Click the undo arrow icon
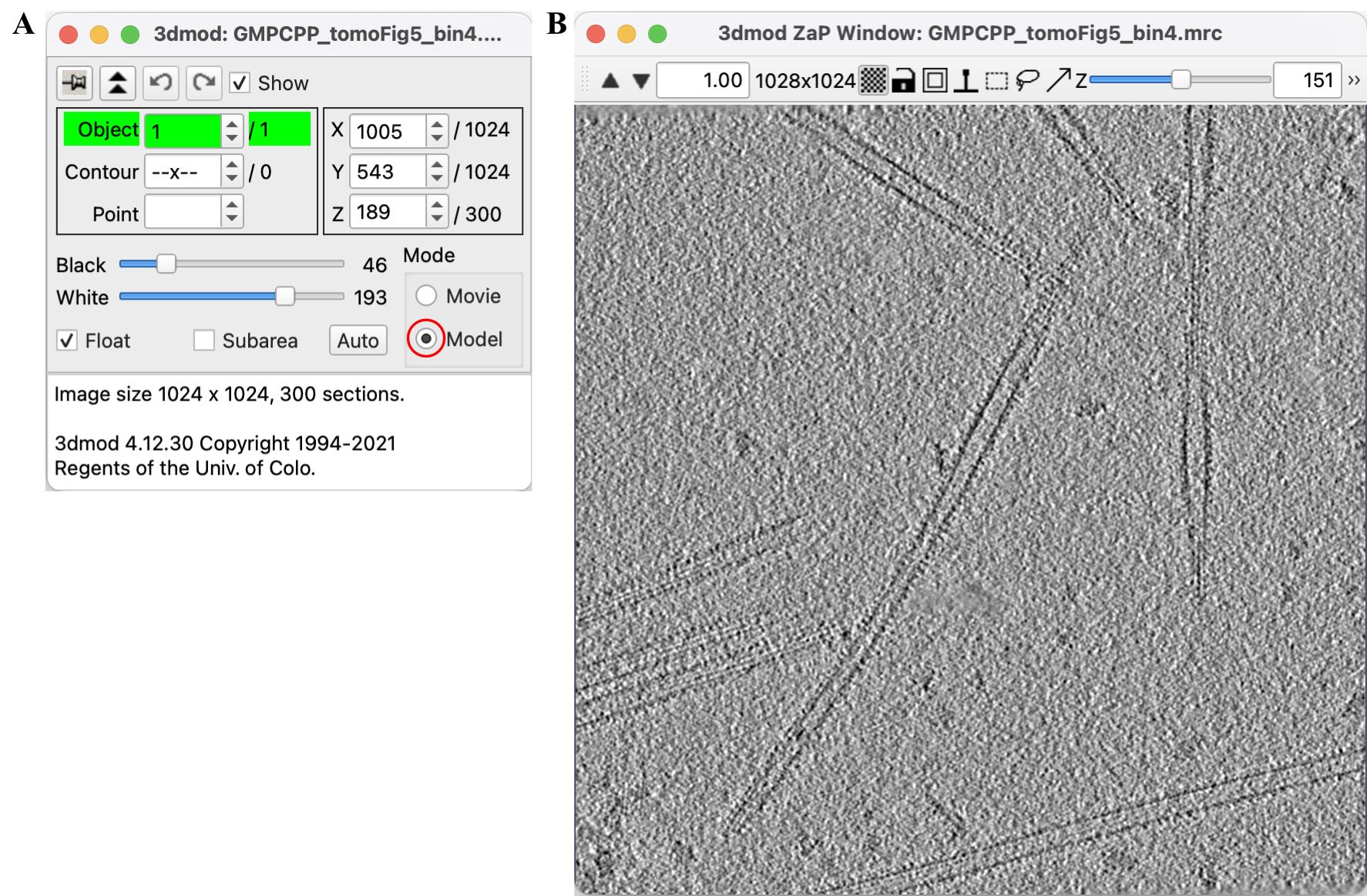Image resolution: width=1367 pixels, height=896 pixels. pos(160,83)
